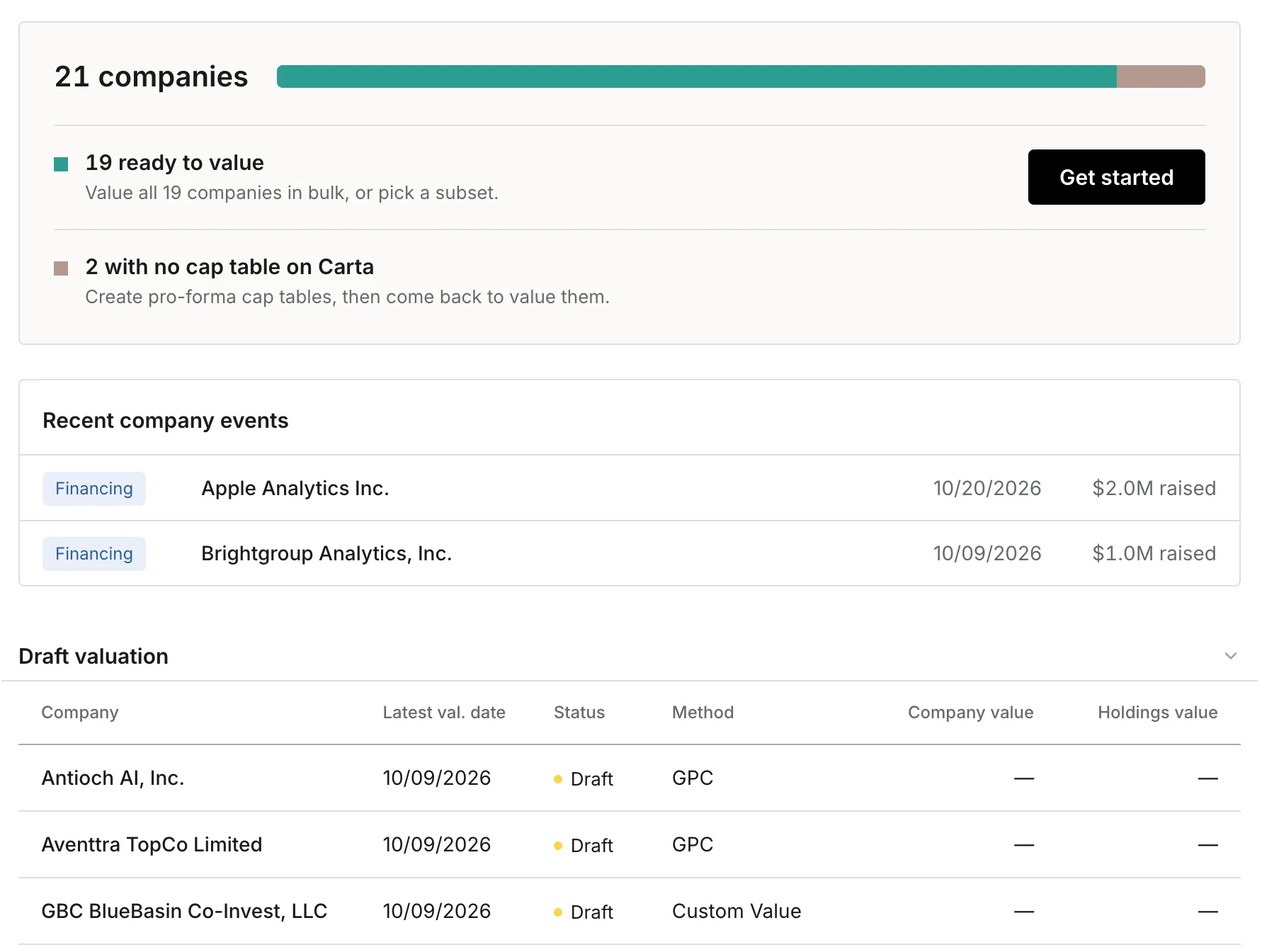
Task: Sort by Latest val. date column header
Action: (444, 713)
